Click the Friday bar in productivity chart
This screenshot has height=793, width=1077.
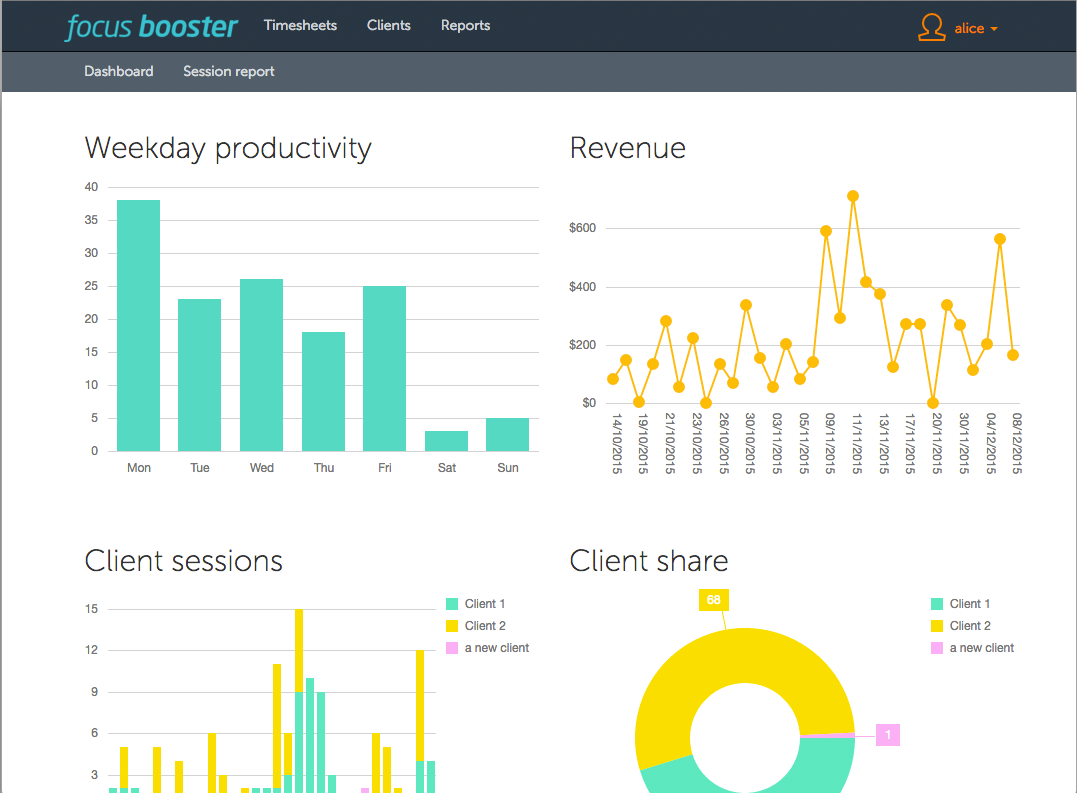point(385,368)
